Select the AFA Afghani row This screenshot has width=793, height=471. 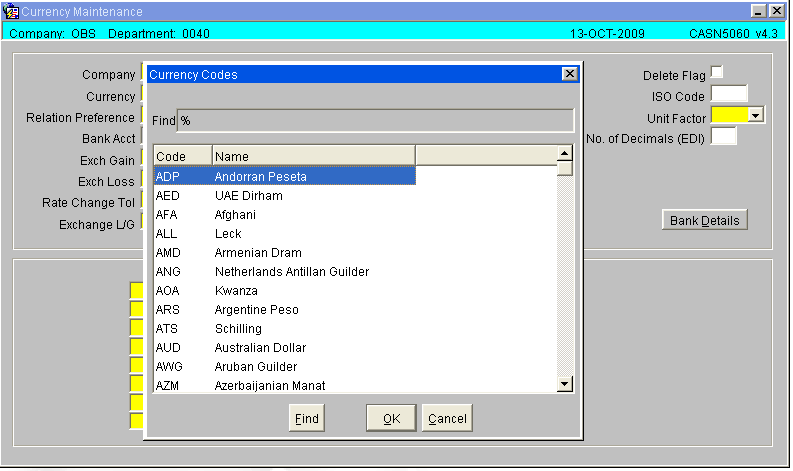point(285,215)
